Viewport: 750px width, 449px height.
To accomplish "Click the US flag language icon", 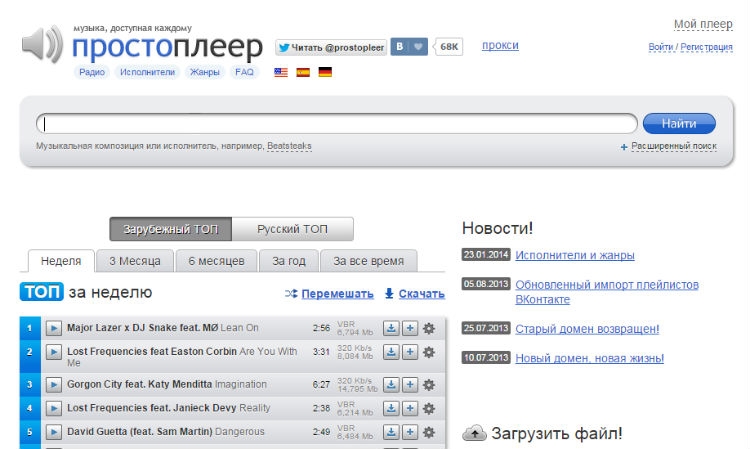I will [x=281, y=72].
